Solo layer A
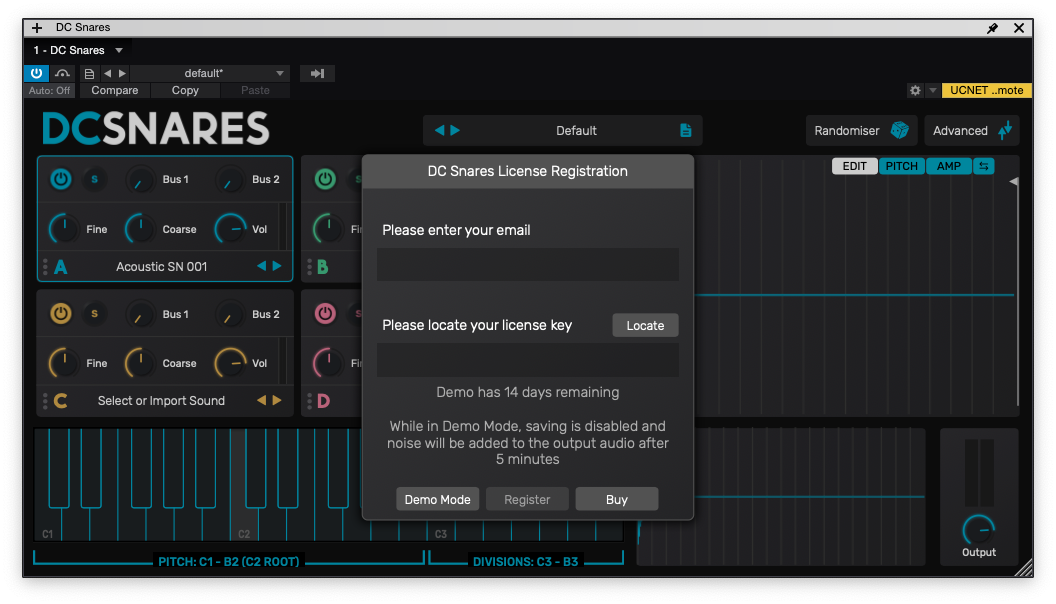Viewport: 1056px width, 604px height. click(x=94, y=179)
